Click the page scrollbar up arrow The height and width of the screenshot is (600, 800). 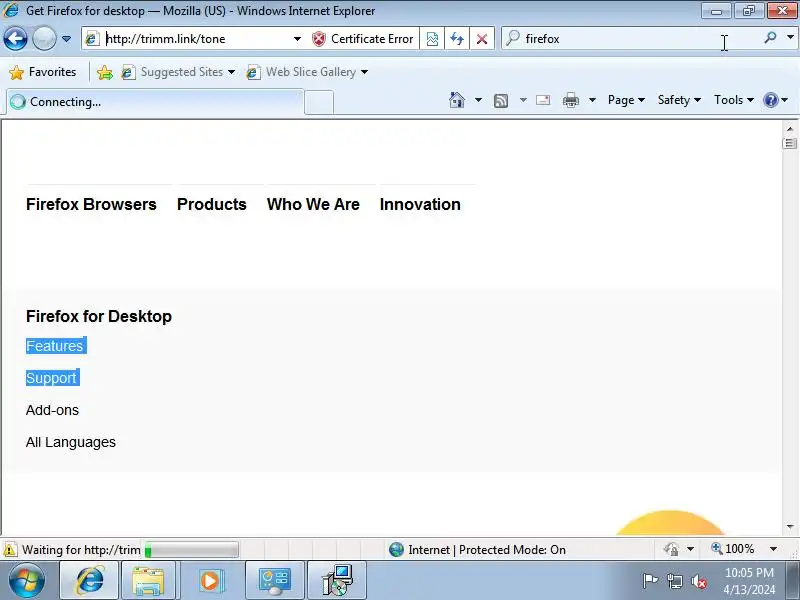(x=790, y=129)
